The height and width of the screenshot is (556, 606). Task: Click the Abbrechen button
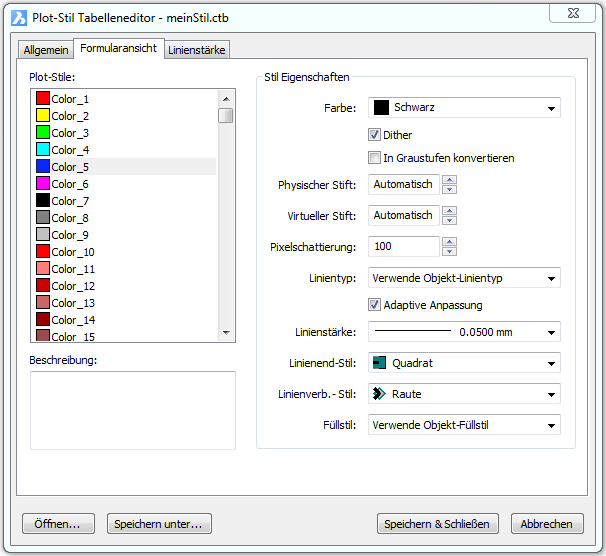tap(547, 524)
